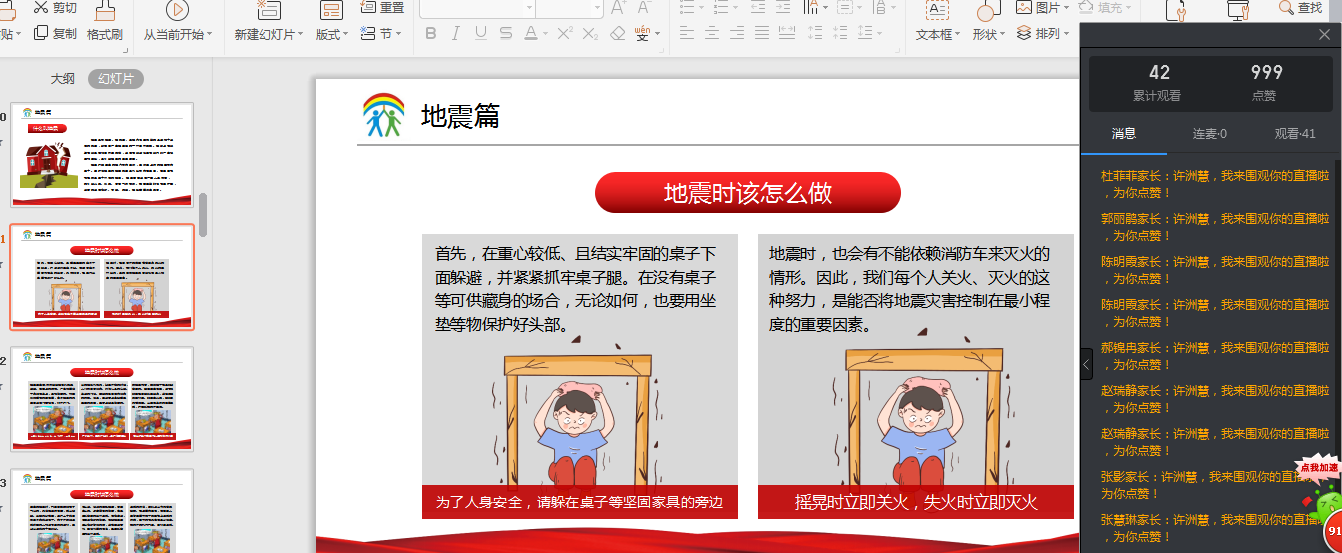The height and width of the screenshot is (553, 1342).
Task: Click the Find (查找) magnifier icon
Action: coord(1287,7)
